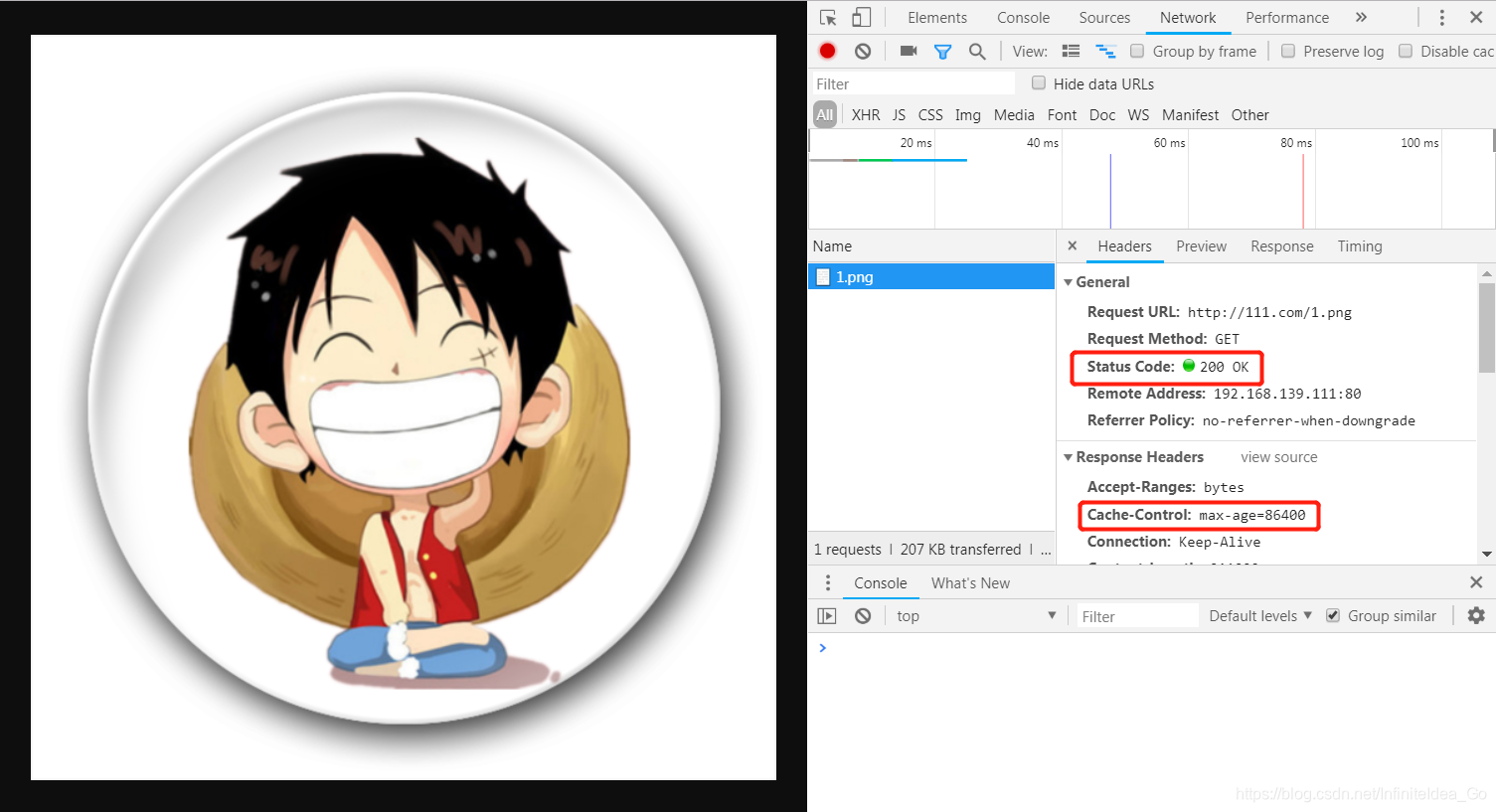Focus the network Filter input
1496x812 pixels.
[x=914, y=83]
